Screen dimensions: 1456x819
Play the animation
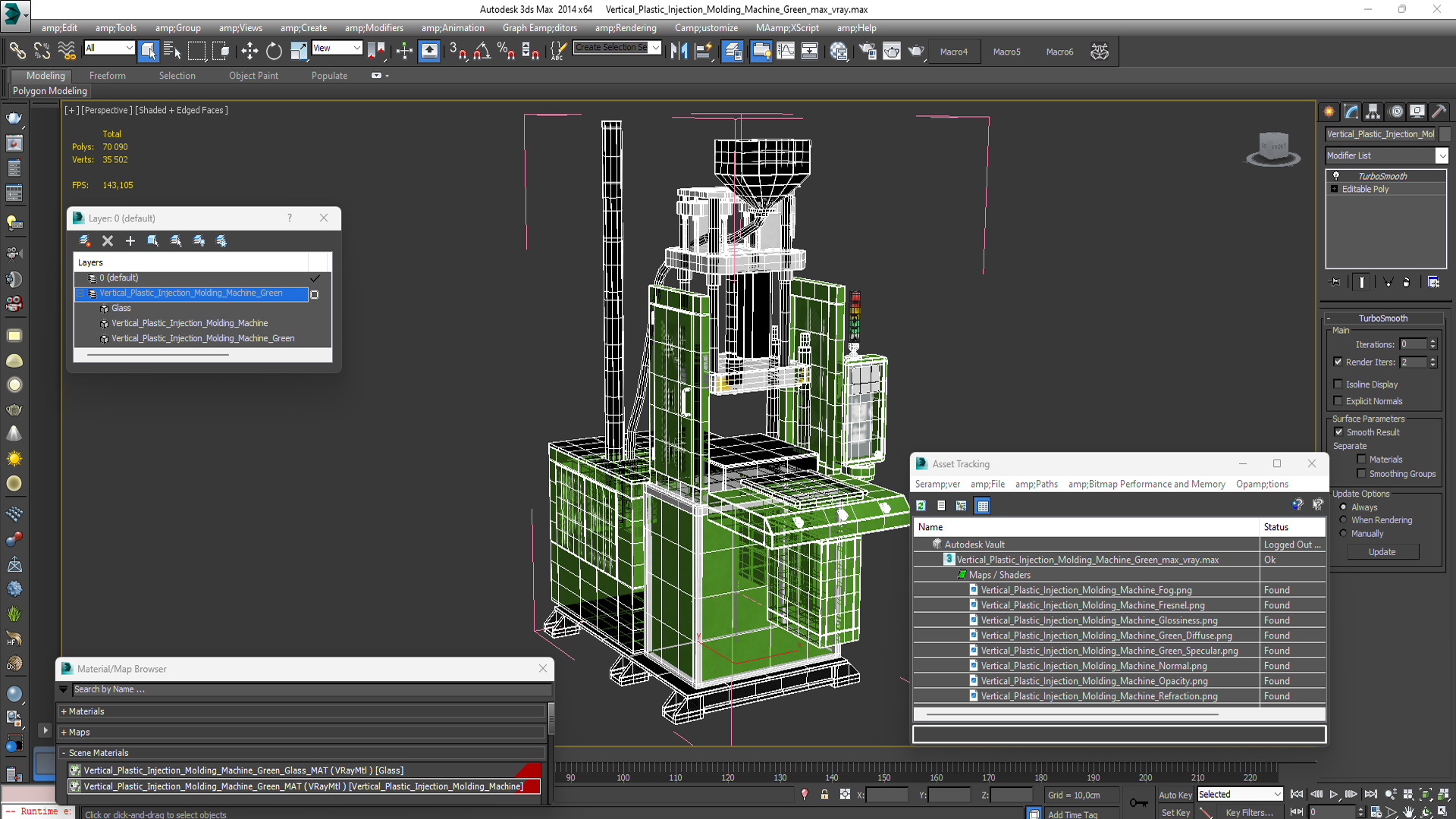pyautogui.click(x=1333, y=794)
